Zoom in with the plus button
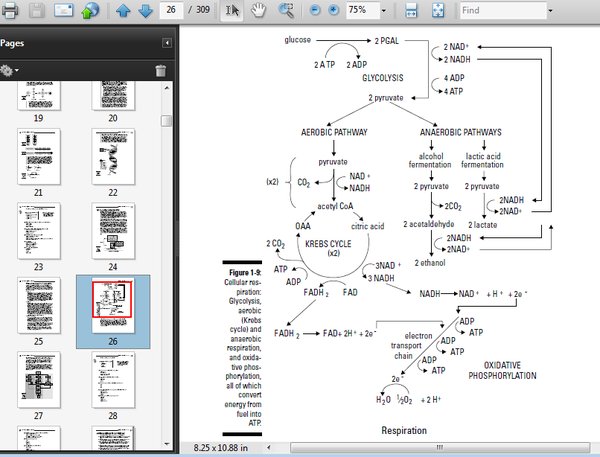Viewport: 600px width, 457px height. pos(333,11)
